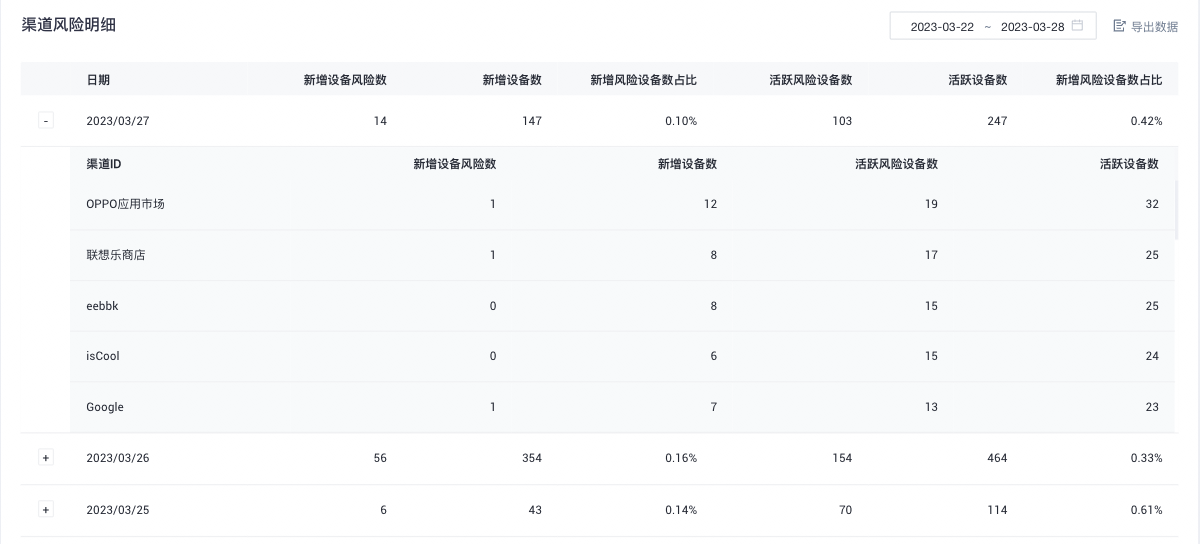Click the vertical scrollbar of channel sub-table
The width and height of the screenshot is (1200, 544).
pos(1177,210)
